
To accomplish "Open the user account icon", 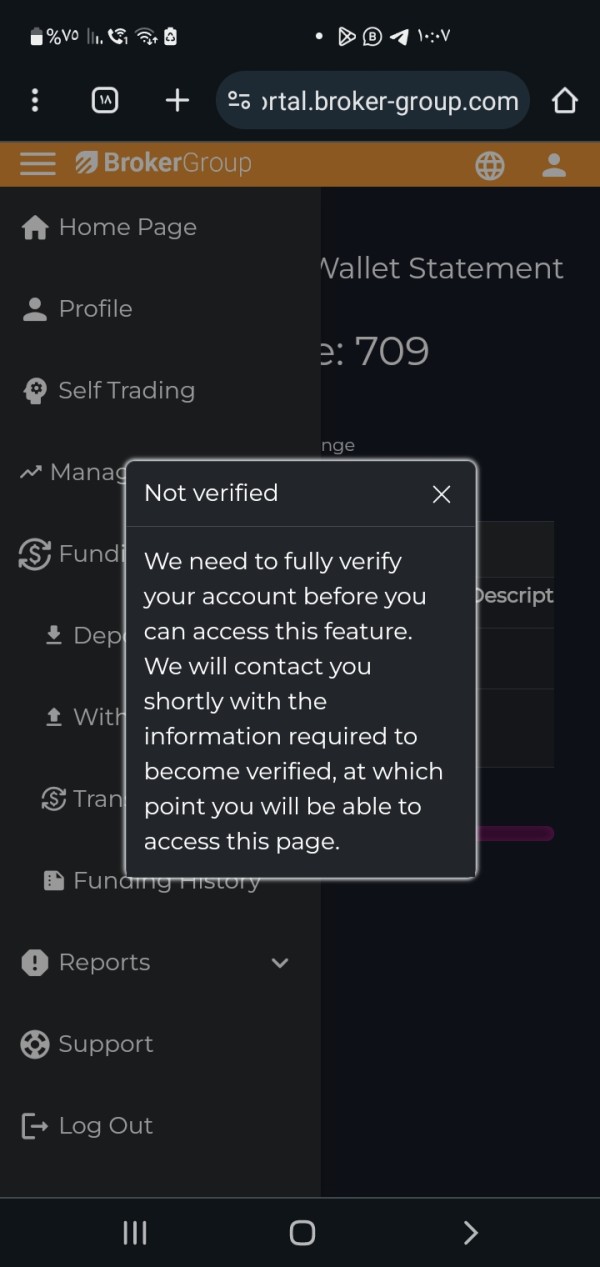I will pos(554,165).
